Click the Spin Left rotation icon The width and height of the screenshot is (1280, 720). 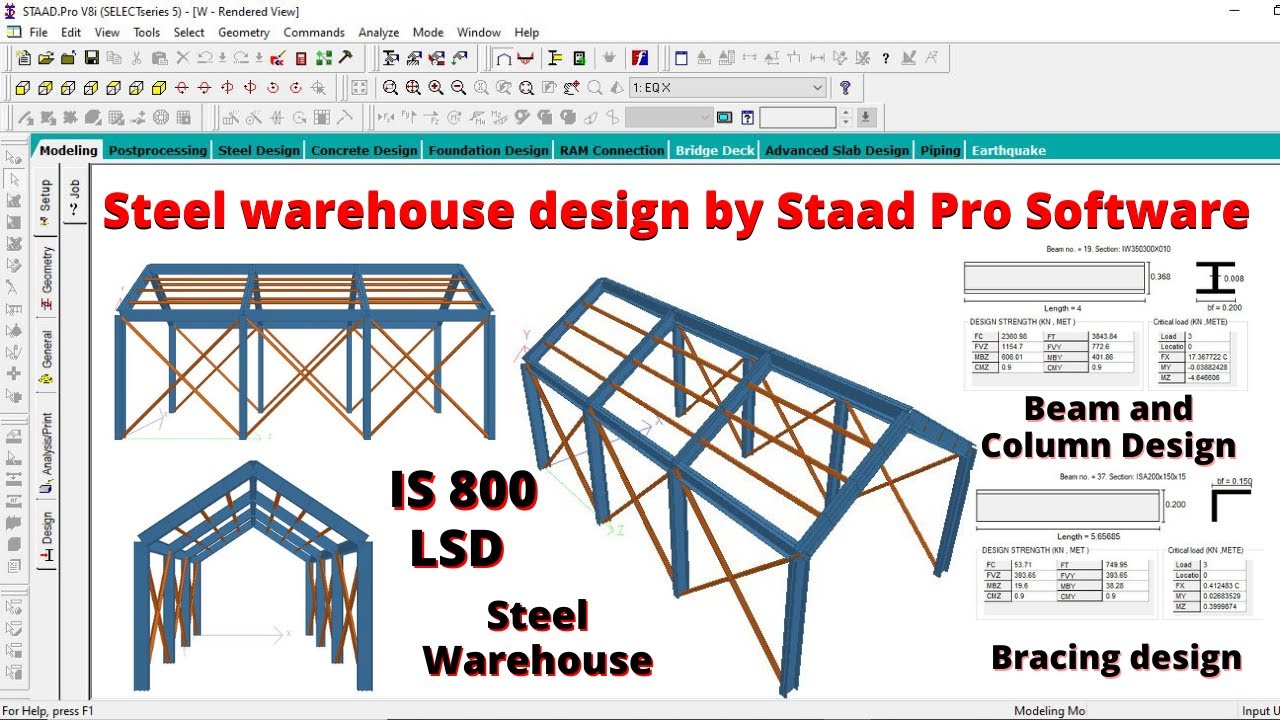point(273,88)
